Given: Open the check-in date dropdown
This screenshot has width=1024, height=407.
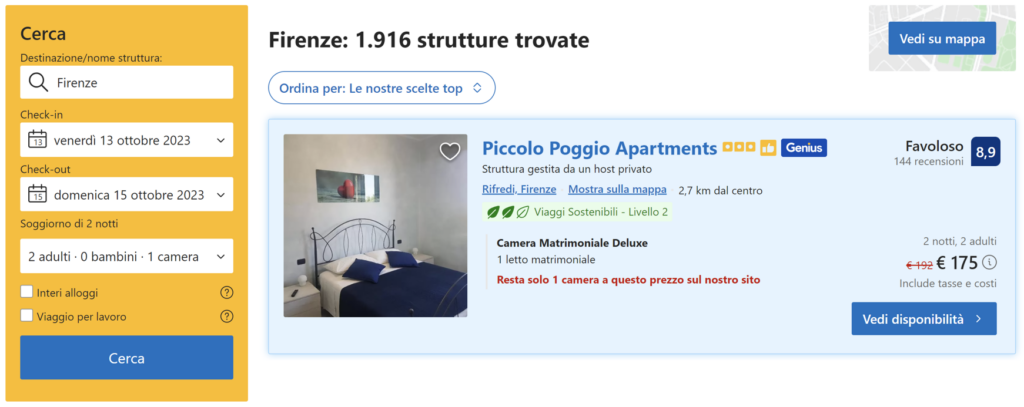Looking at the screenshot, I should (x=126, y=140).
